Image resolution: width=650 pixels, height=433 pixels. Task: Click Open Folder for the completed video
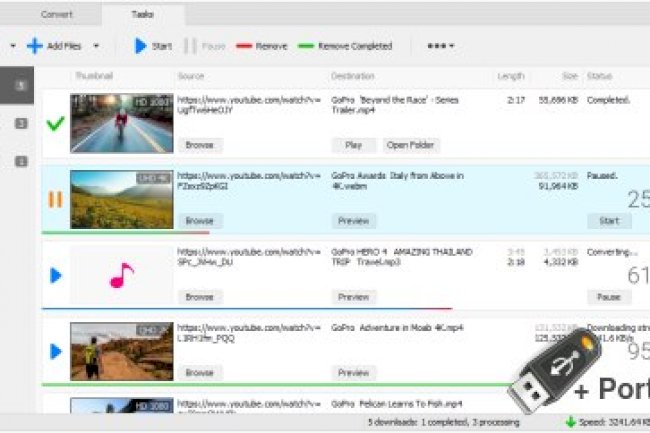[x=410, y=145]
